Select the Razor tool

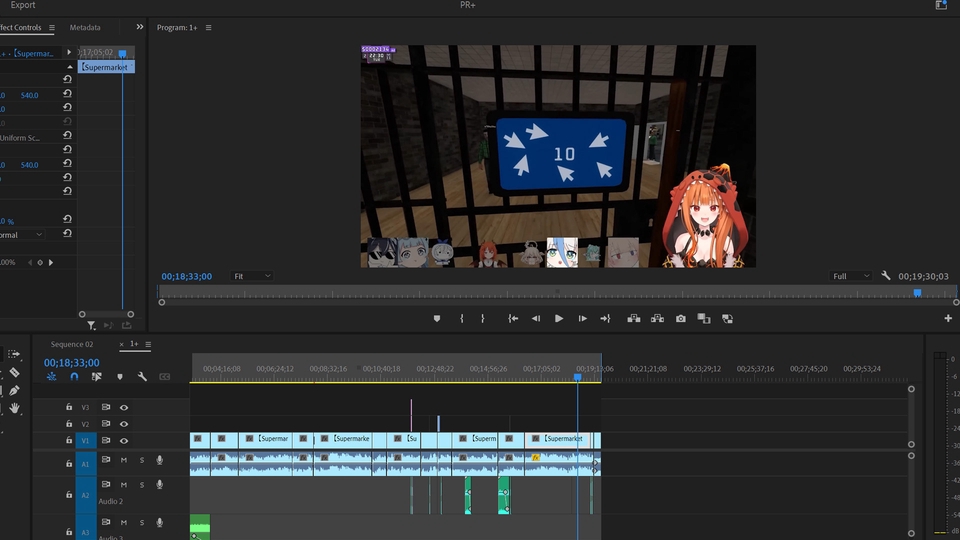pyautogui.click(x=14, y=372)
